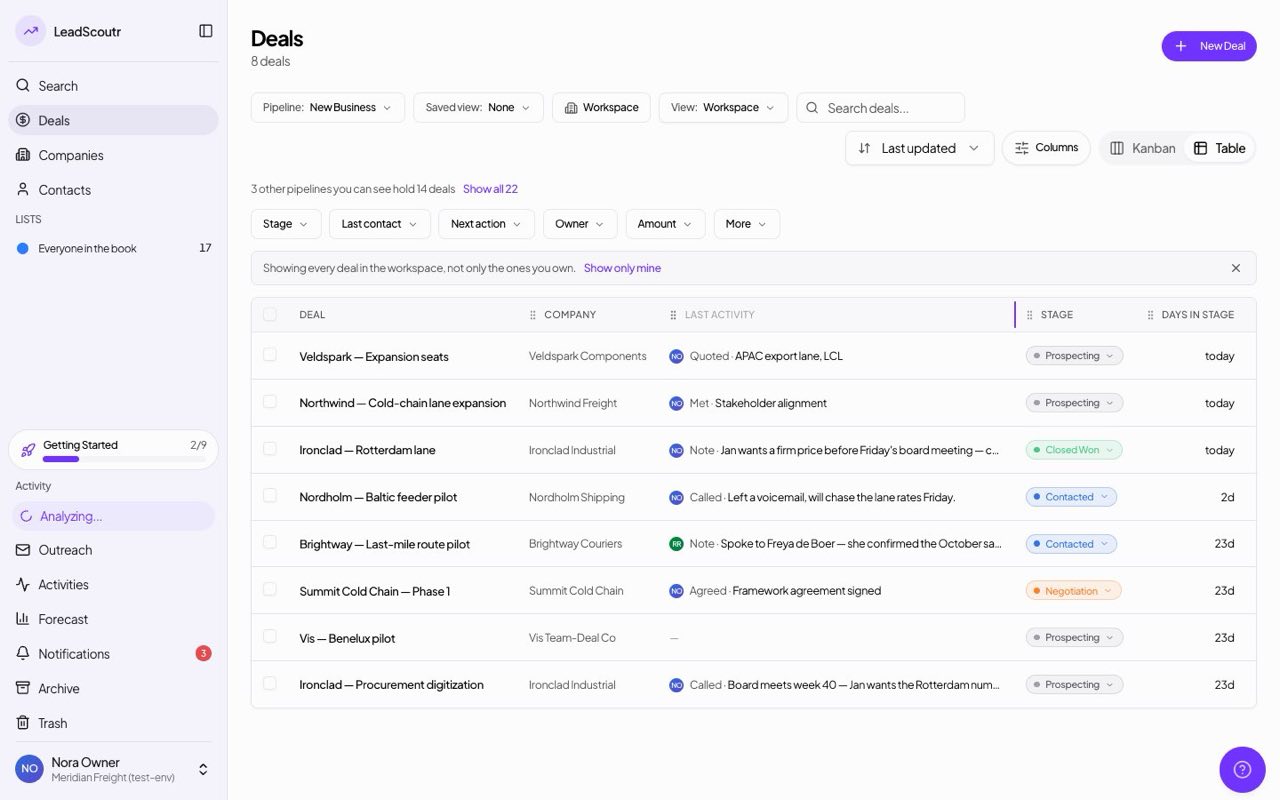Image resolution: width=1280 pixels, height=800 pixels.
Task: Click the Getting Started progress bar
Action: tap(124, 459)
